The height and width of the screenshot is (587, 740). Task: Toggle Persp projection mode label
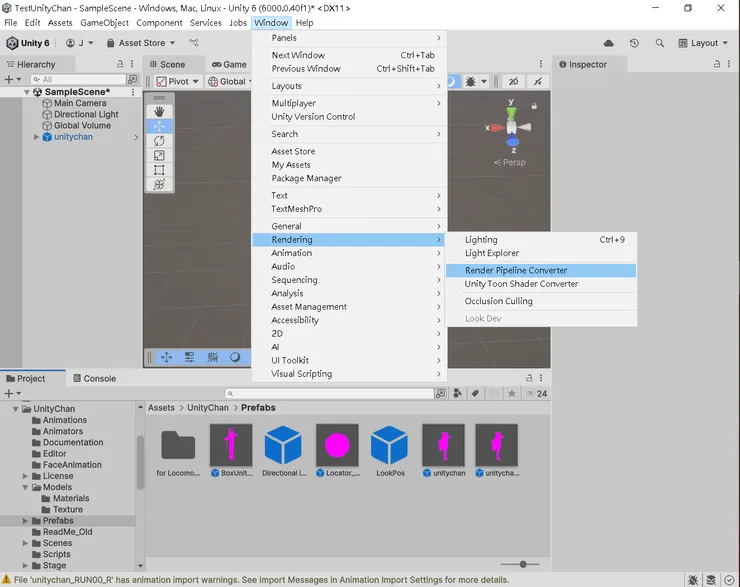(x=510, y=162)
